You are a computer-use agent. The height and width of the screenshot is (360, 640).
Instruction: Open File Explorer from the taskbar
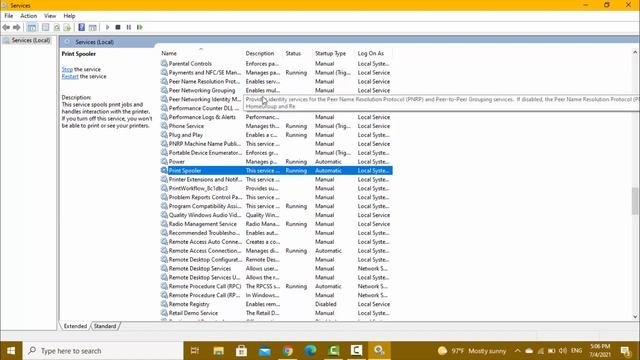click(218, 351)
